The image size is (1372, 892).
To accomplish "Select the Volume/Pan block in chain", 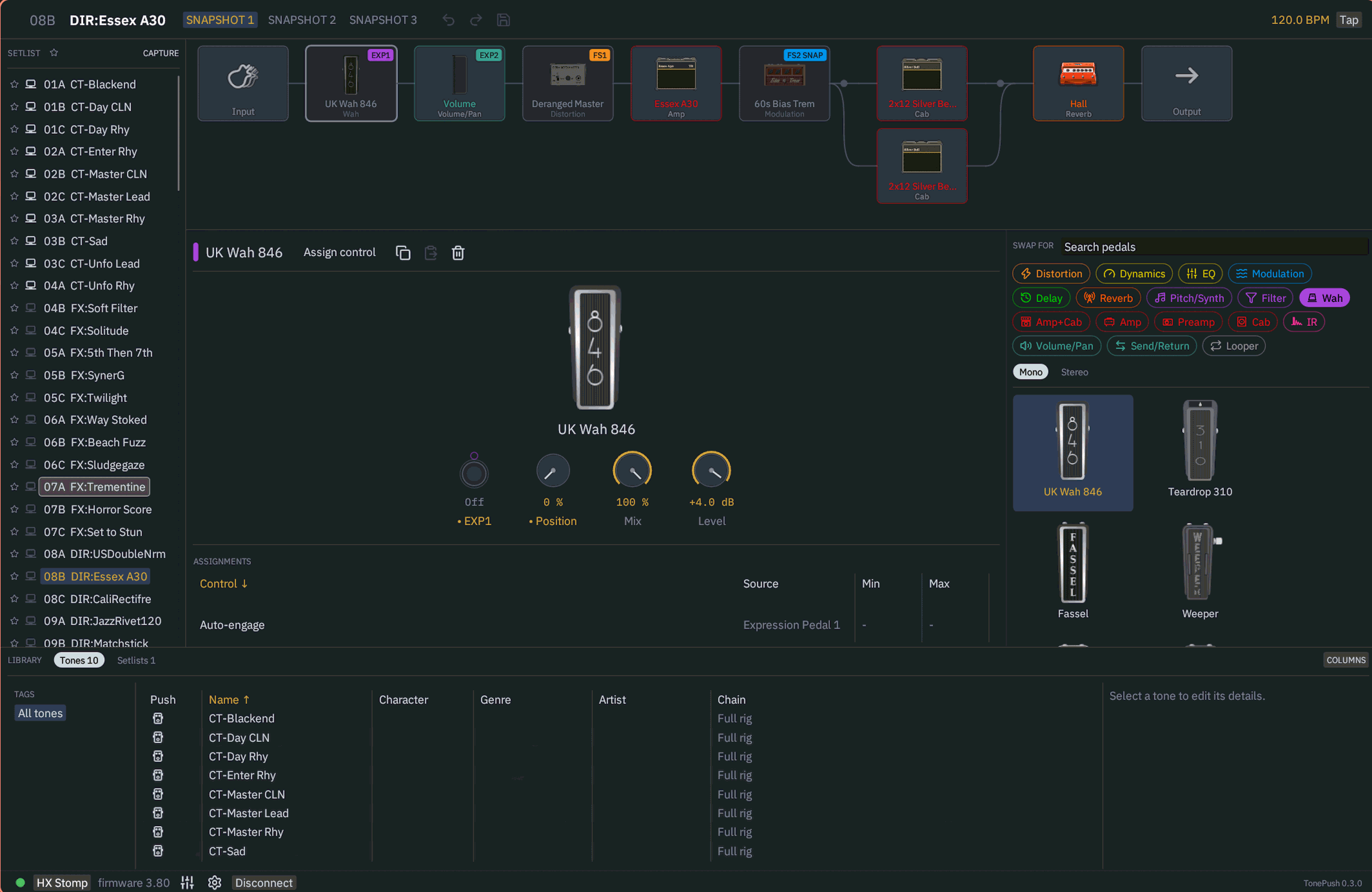I will pos(460,84).
